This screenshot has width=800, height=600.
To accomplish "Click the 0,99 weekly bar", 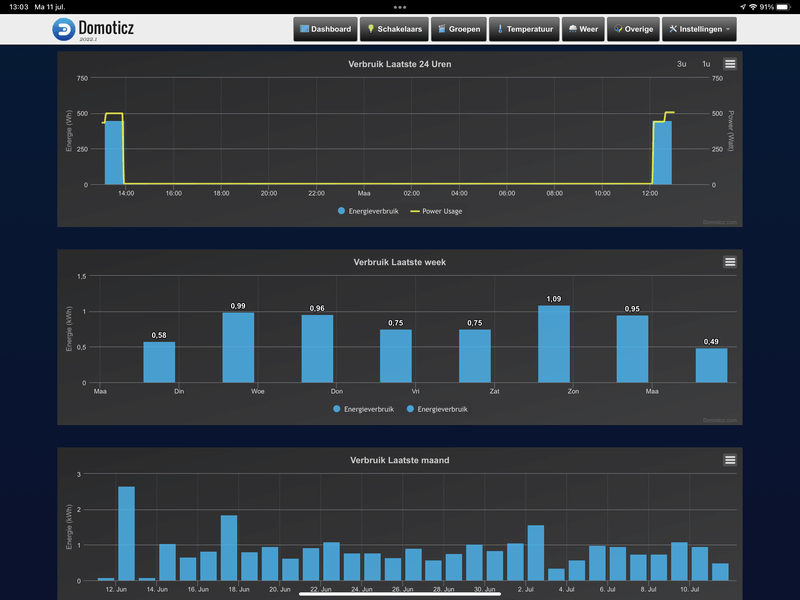I will [238, 347].
